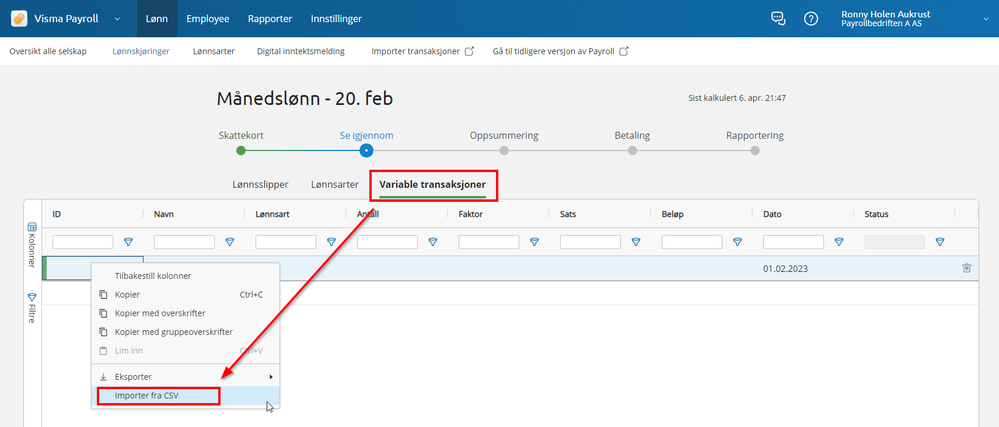999x427 pixels.
Task: Switch to the Lønnsslipper tab
Action: 261,185
